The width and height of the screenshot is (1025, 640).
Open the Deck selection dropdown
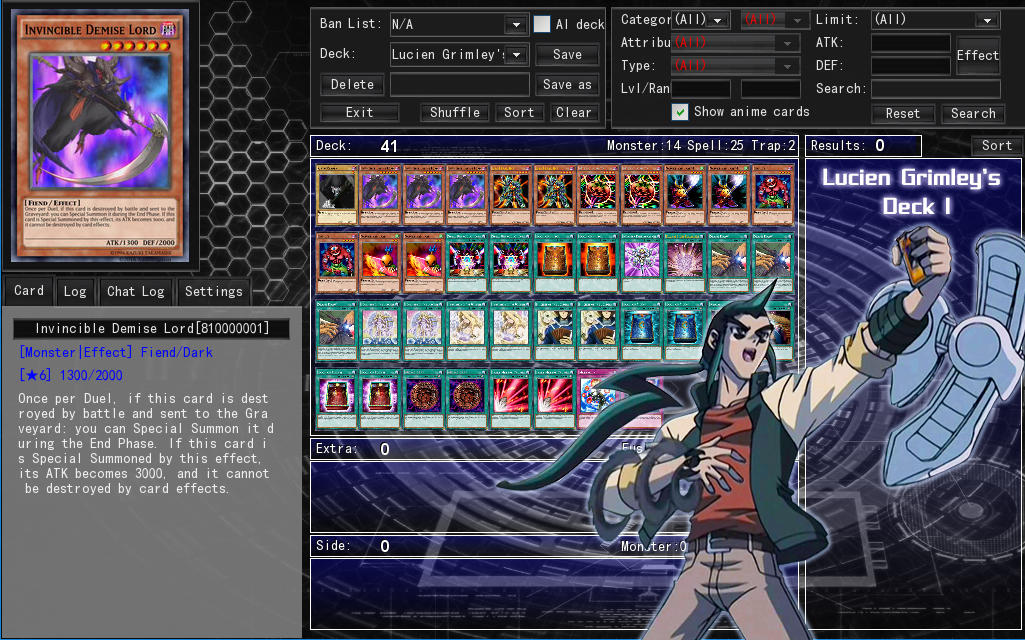(459, 54)
